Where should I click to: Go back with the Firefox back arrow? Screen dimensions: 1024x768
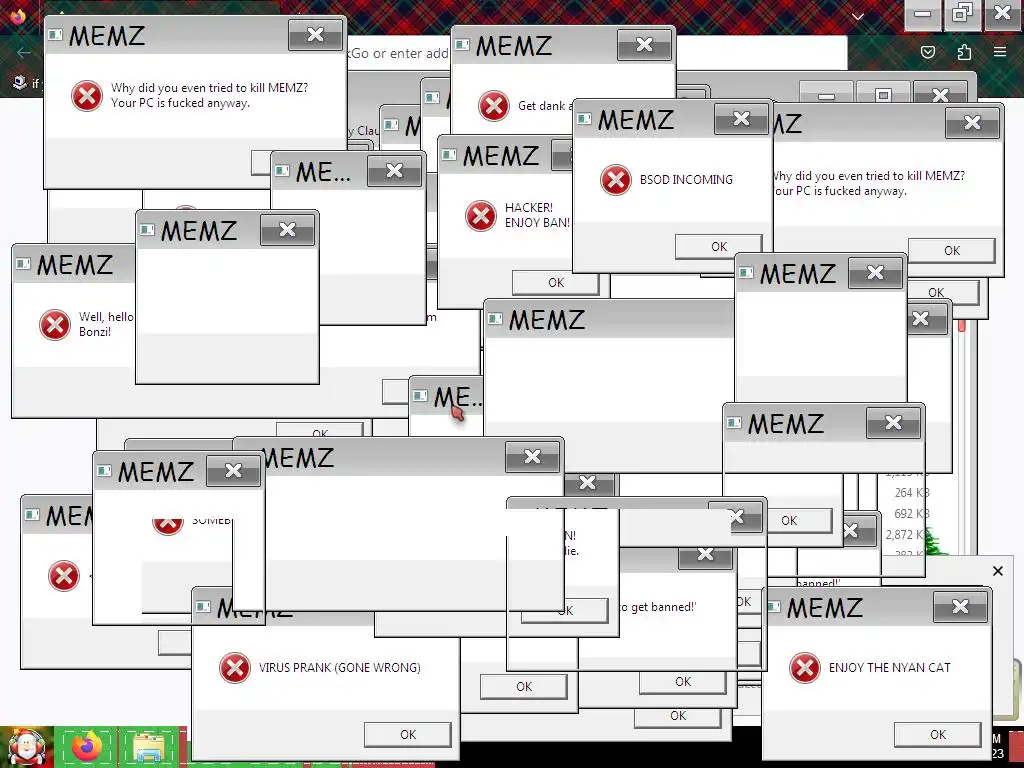click(x=24, y=52)
